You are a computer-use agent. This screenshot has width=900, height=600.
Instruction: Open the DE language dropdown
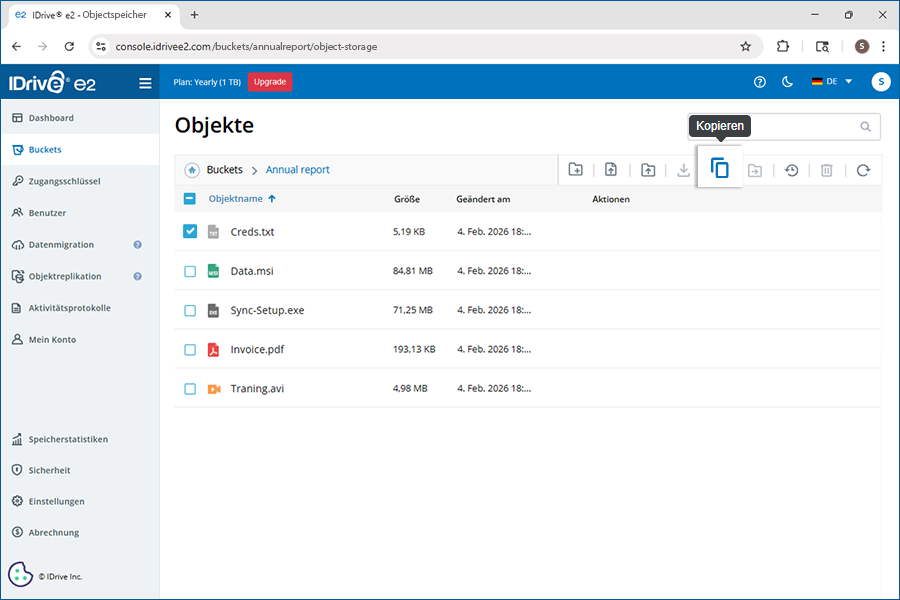[x=832, y=82]
